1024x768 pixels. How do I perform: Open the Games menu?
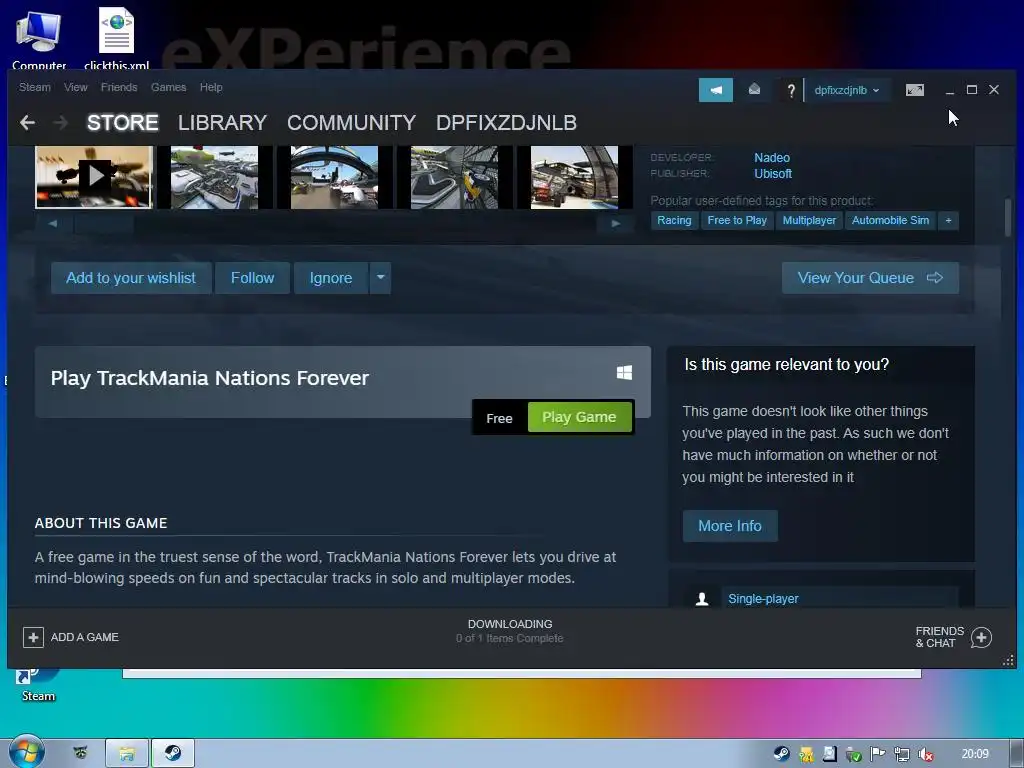pyautogui.click(x=168, y=88)
